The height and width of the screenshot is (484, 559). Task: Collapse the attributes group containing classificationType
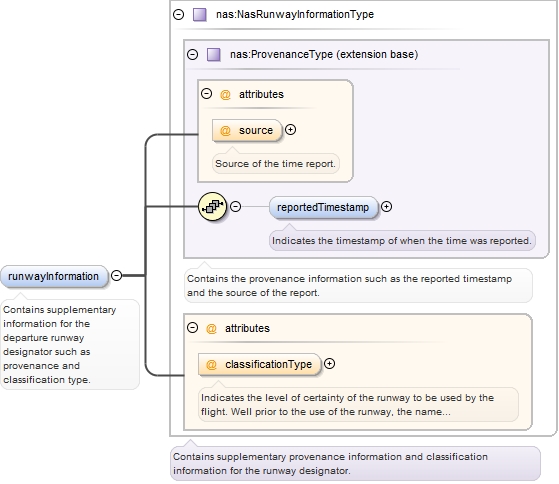(x=193, y=328)
